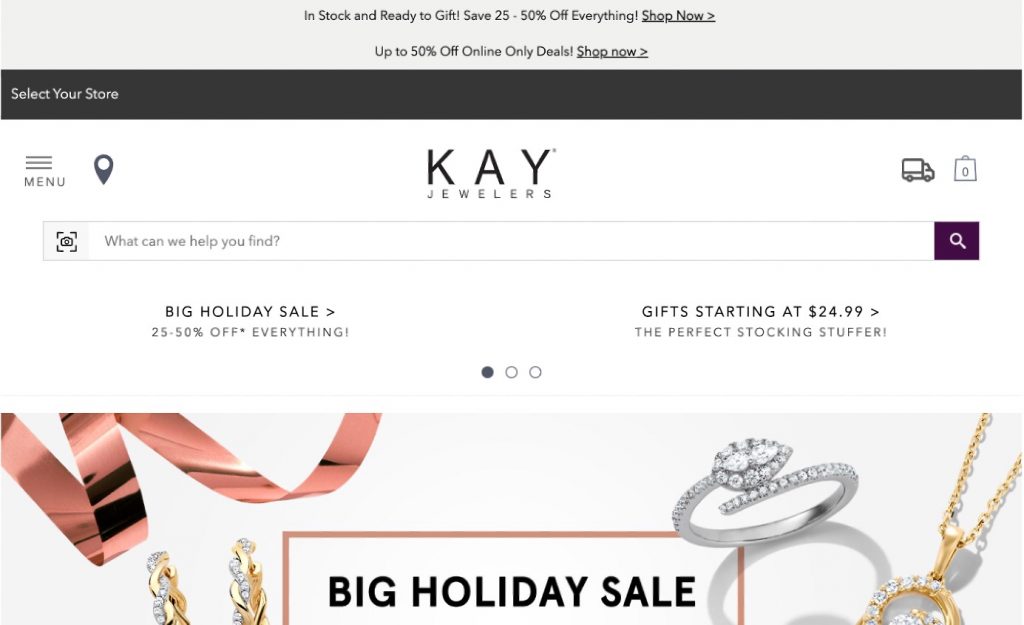The image size is (1024, 625).
Task: Select the first carousel dot
Action: (487, 372)
